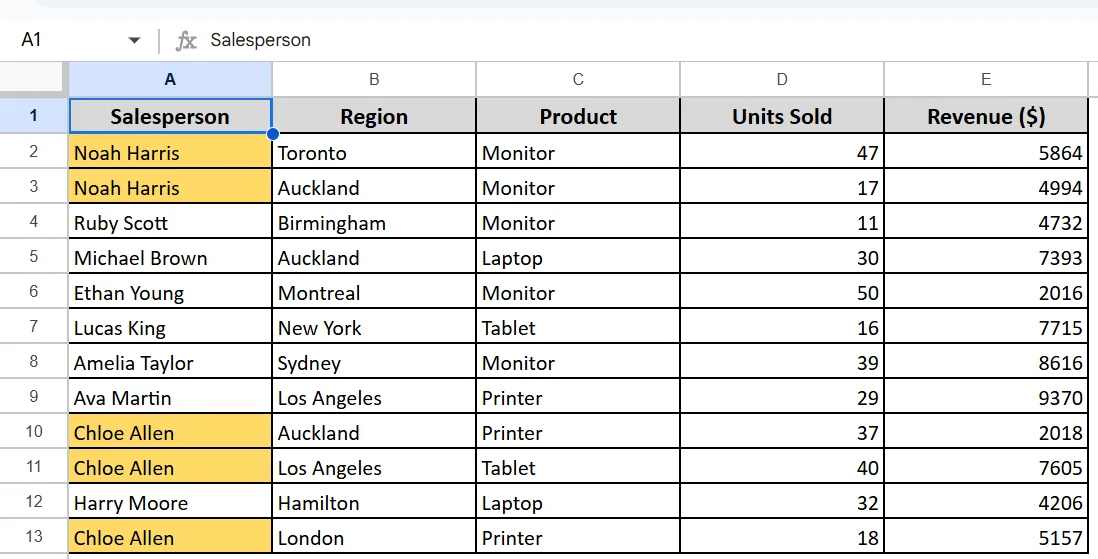Select the Birmingham cell
This screenshot has height=559, width=1098.
point(374,221)
